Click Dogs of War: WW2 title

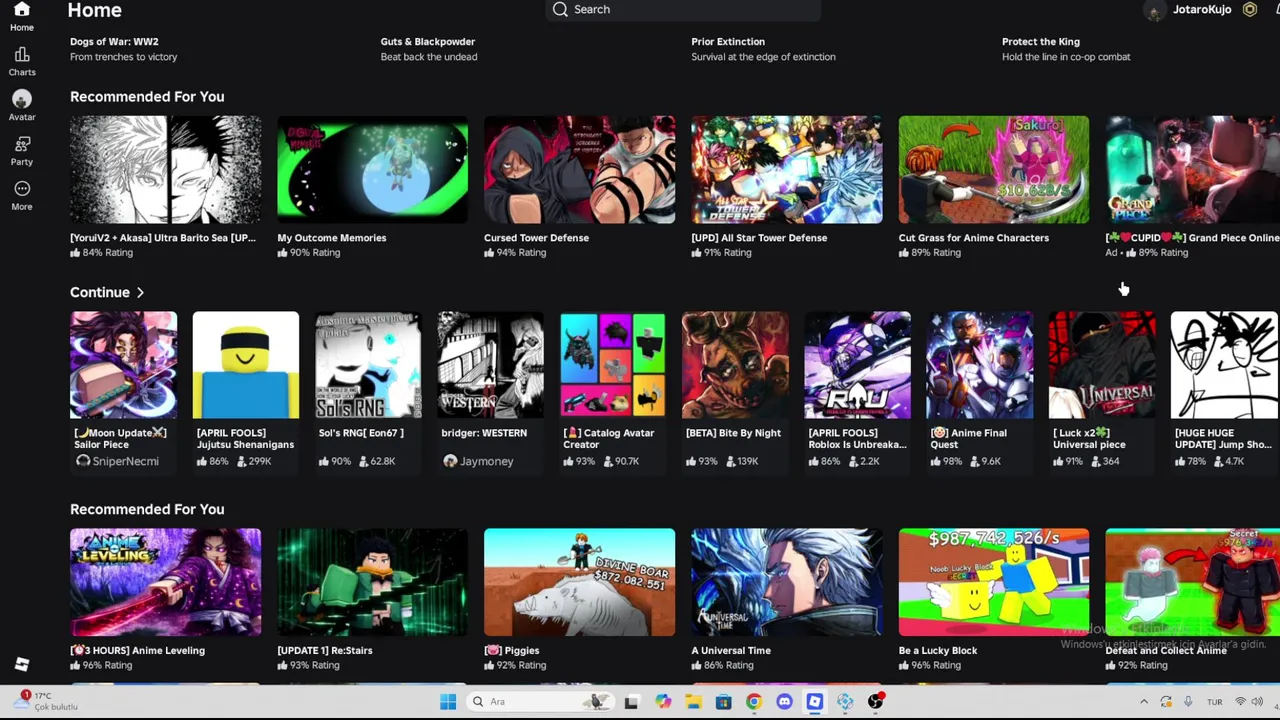[114, 41]
